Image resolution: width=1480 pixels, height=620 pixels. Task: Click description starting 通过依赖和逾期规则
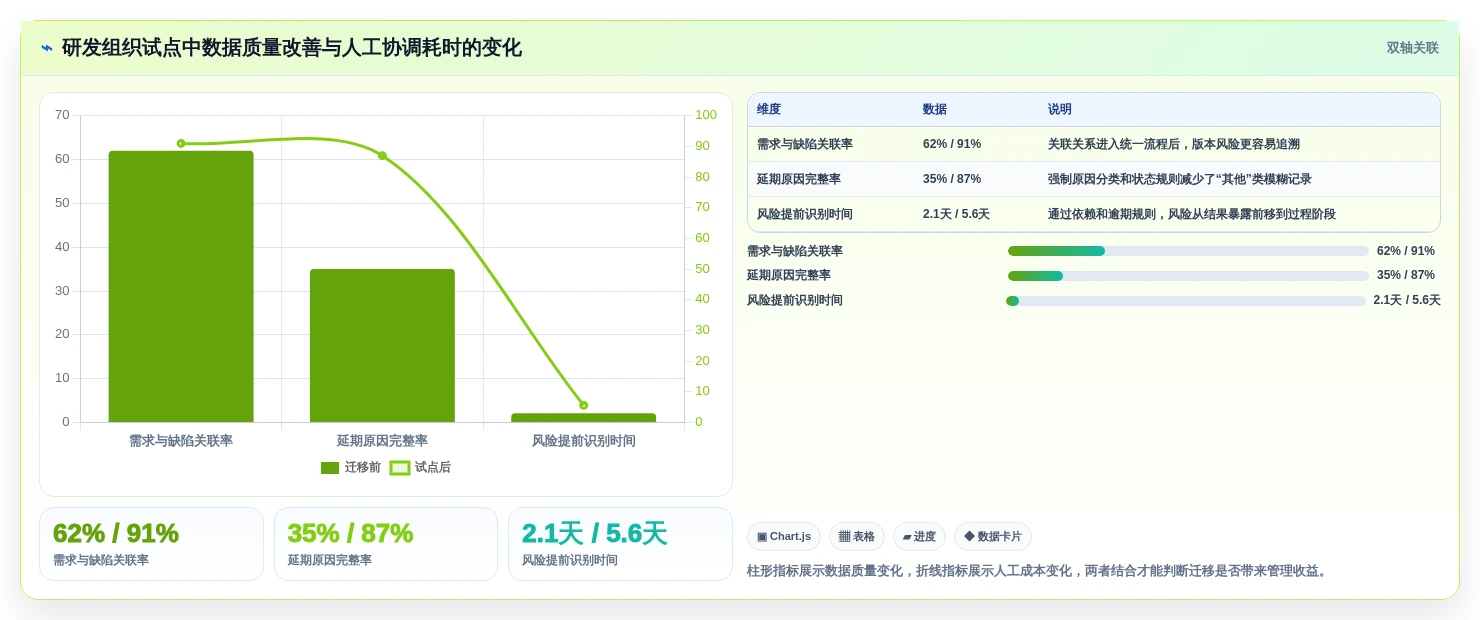tap(1192, 214)
